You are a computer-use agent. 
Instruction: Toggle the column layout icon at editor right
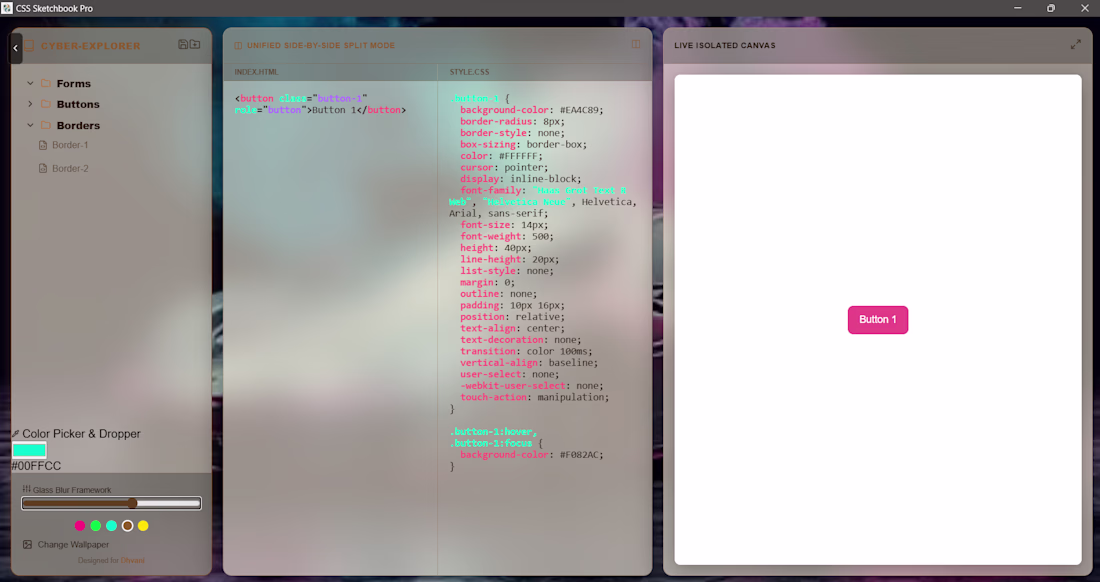click(x=636, y=44)
